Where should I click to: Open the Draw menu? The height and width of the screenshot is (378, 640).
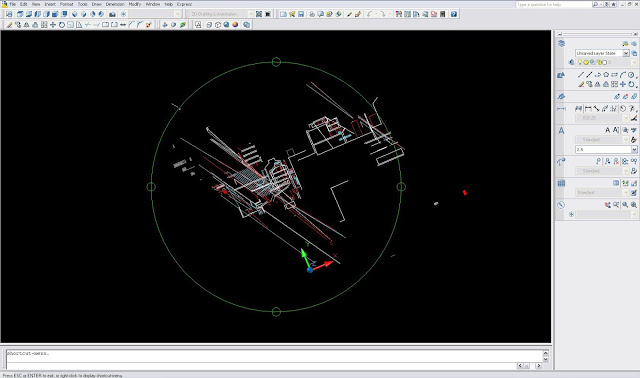pos(96,4)
